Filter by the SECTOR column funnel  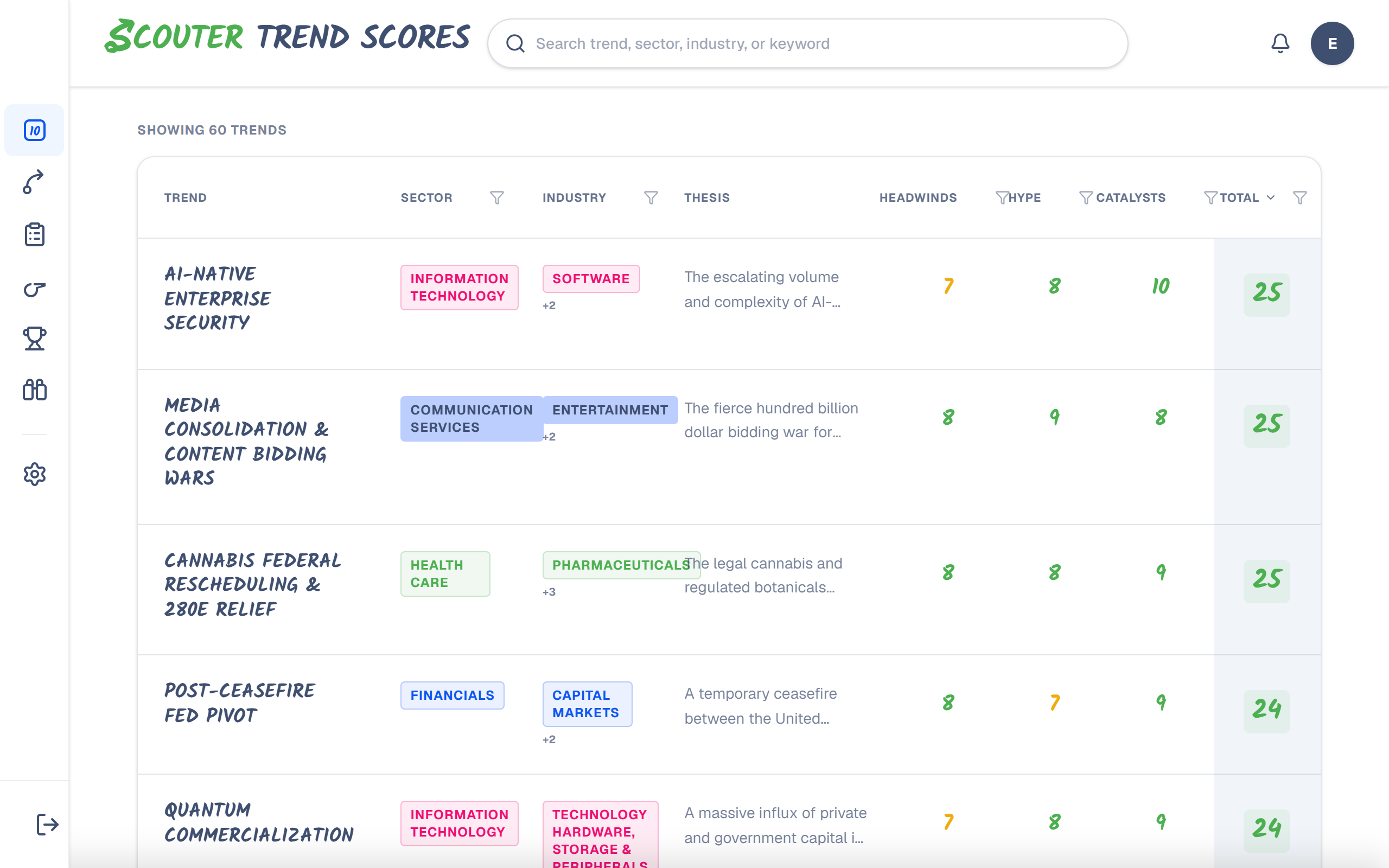click(497, 197)
